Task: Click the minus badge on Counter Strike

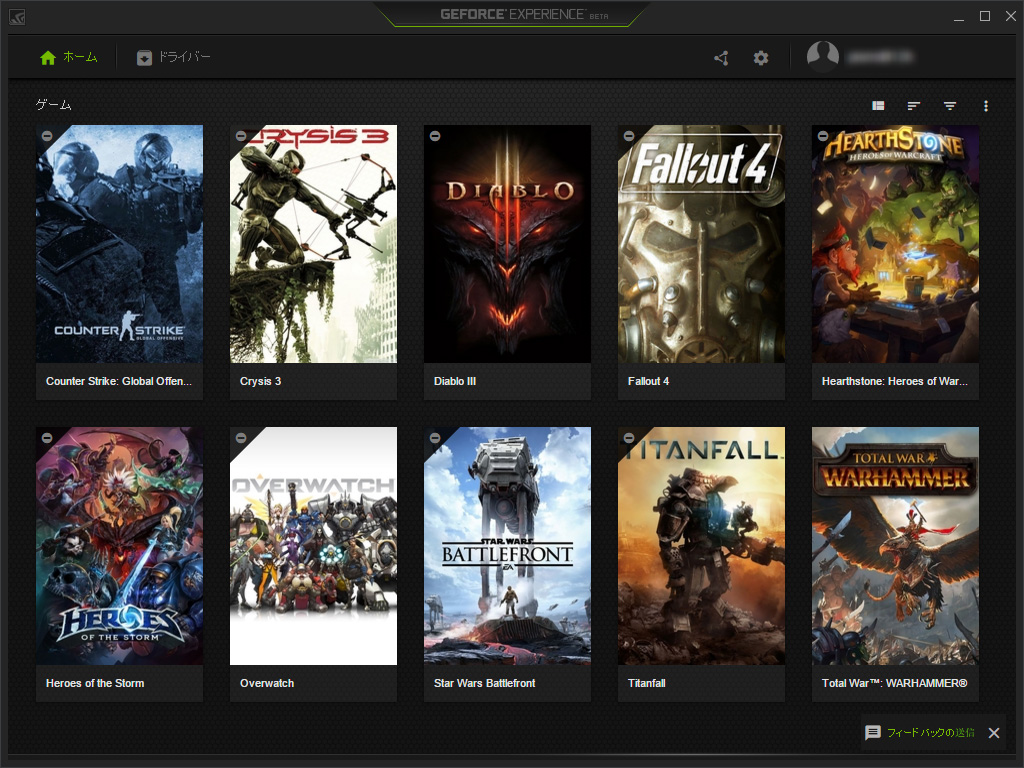Action: click(x=46, y=136)
